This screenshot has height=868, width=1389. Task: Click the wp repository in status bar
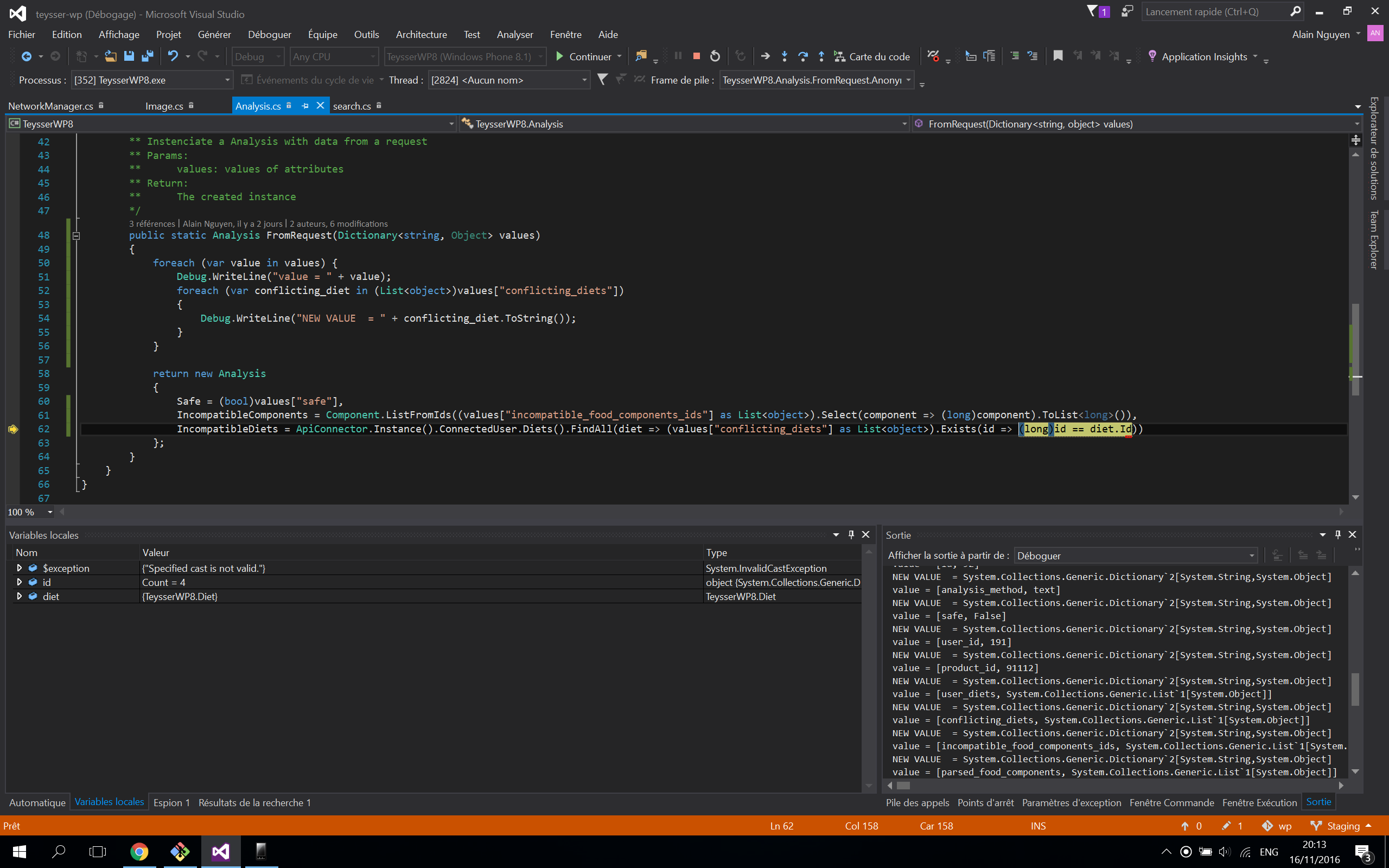[x=1277, y=826]
